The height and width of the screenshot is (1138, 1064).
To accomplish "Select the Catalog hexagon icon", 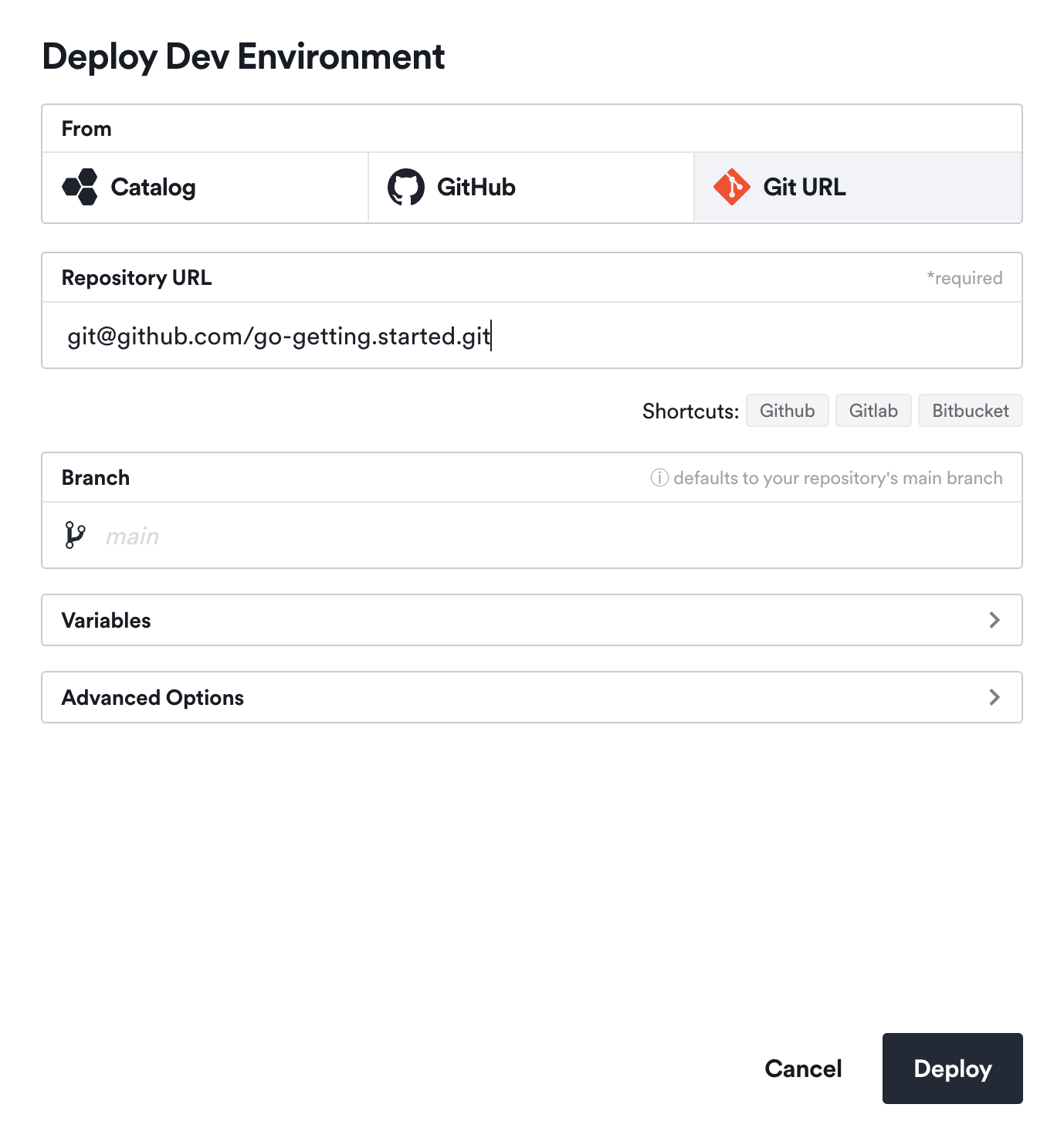I will click(x=80, y=186).
